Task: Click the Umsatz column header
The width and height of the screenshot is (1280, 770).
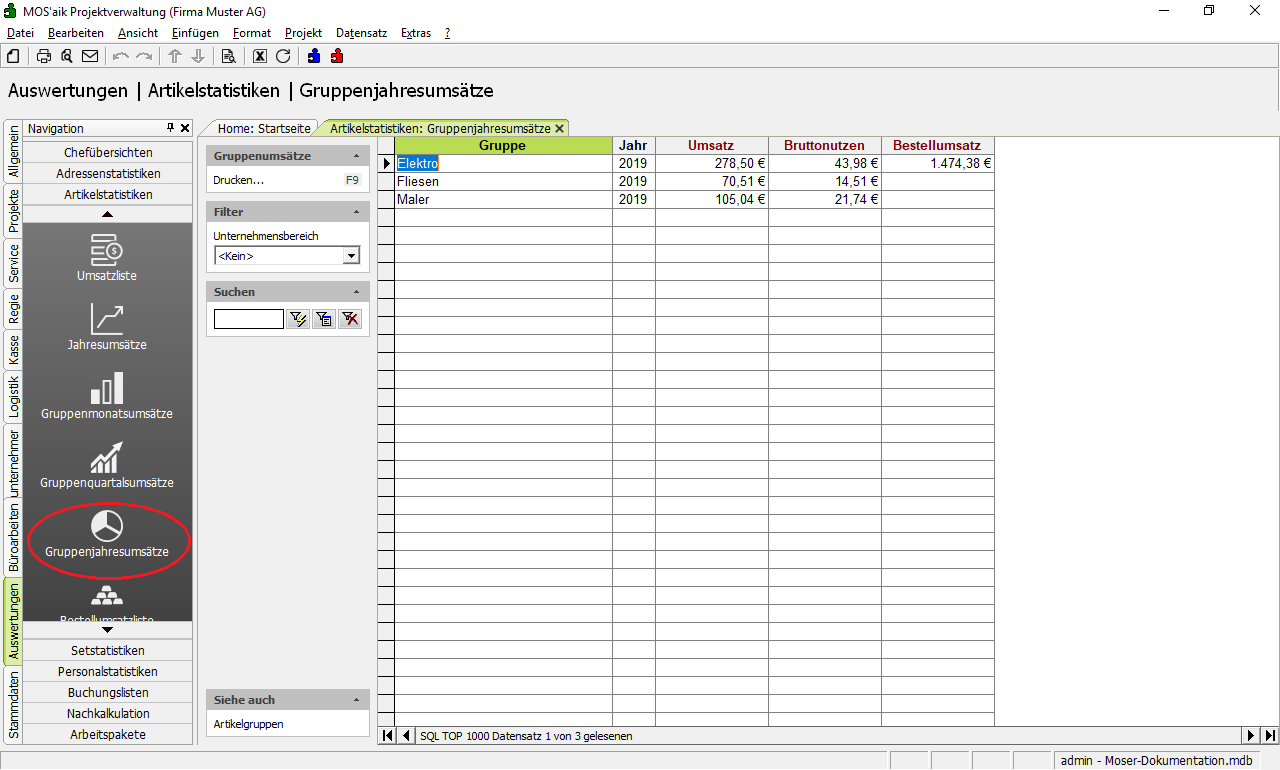Action: tap(711, 146)
